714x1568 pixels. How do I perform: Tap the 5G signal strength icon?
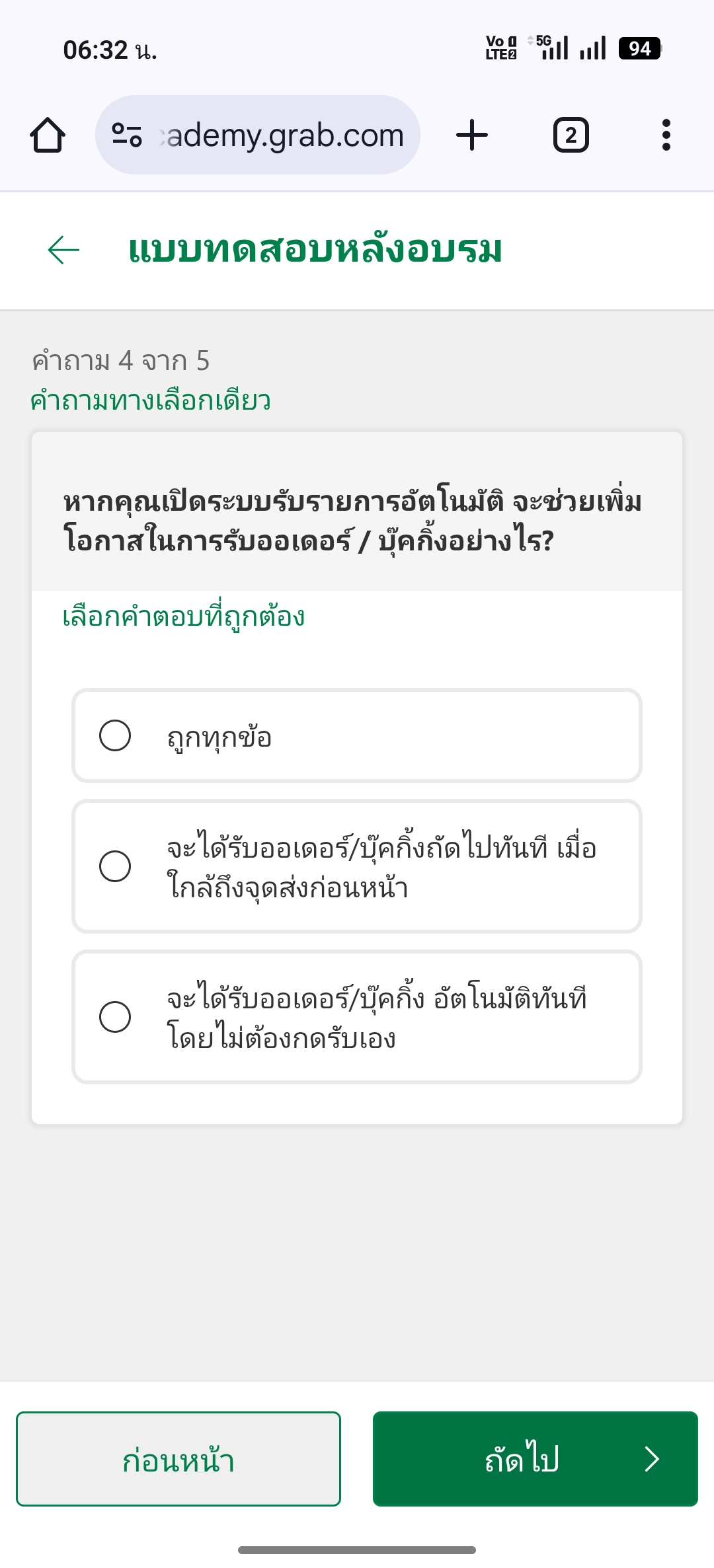(x=549, y=48)
